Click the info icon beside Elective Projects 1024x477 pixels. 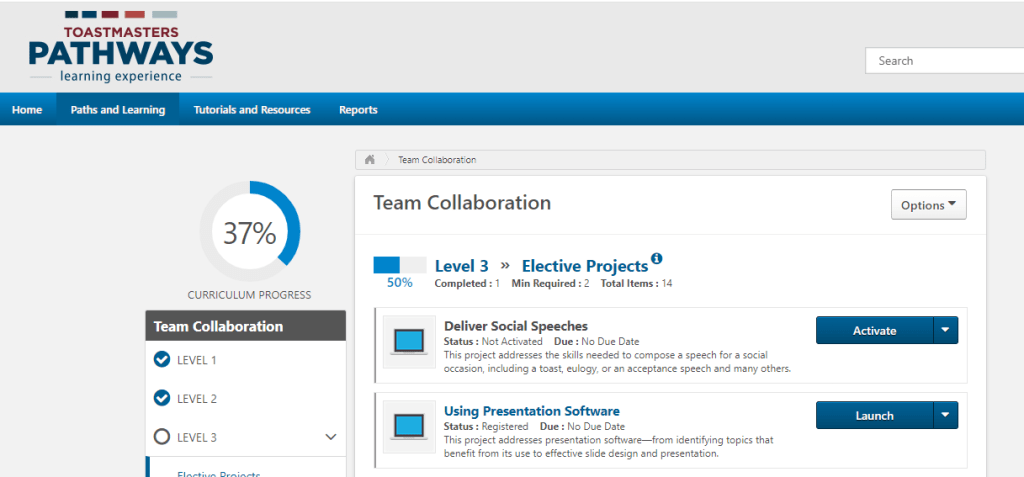pos(657,259)
